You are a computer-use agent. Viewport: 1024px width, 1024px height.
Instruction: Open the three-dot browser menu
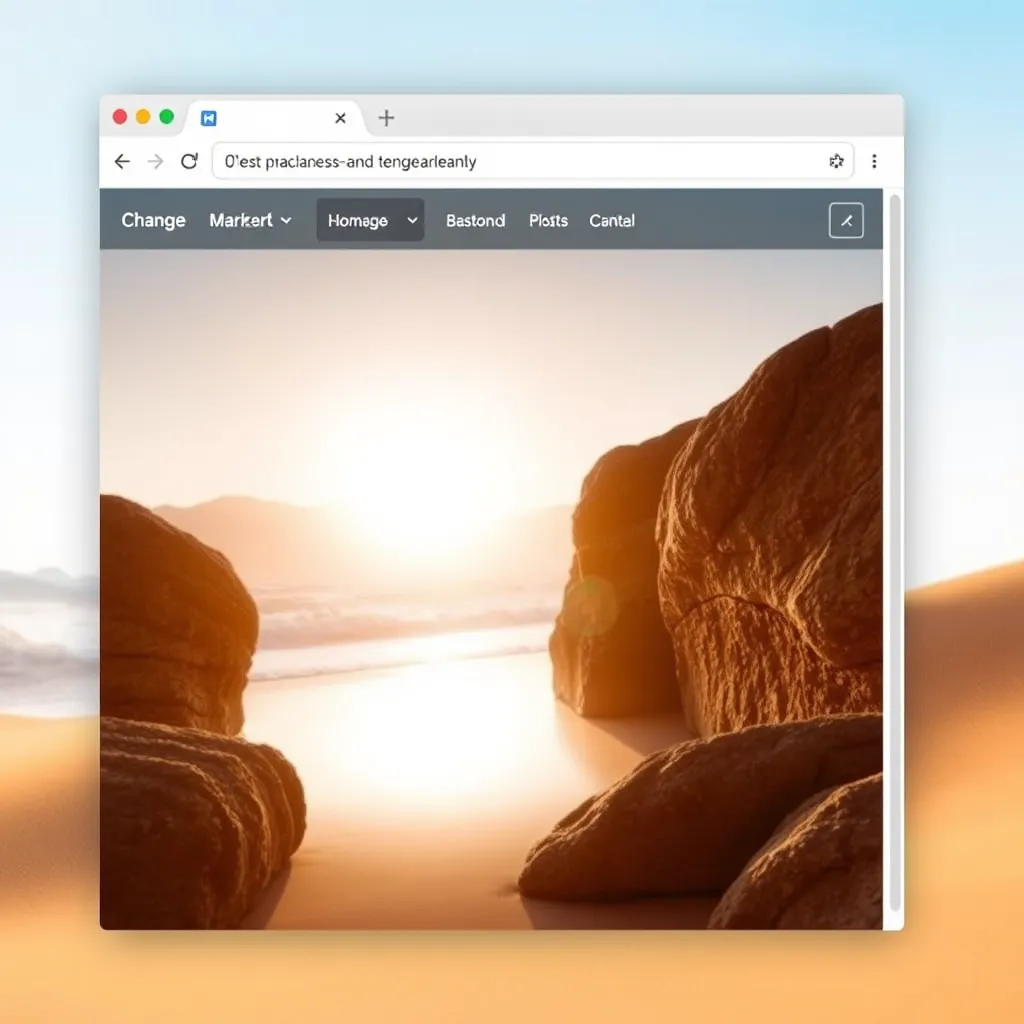pos(874,161)
